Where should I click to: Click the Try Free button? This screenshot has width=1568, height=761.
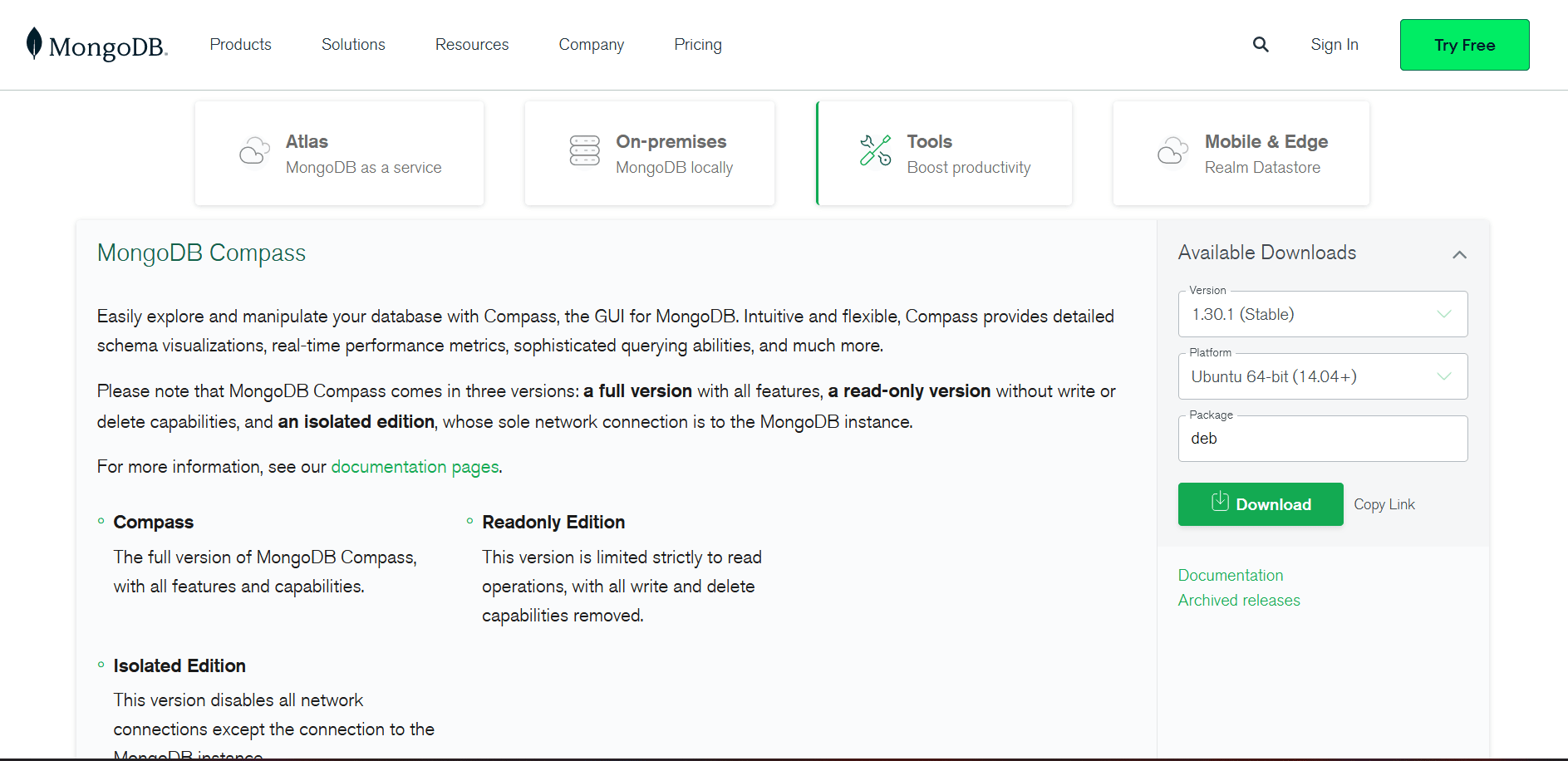pyautogui.click(x=1465, y=45)
